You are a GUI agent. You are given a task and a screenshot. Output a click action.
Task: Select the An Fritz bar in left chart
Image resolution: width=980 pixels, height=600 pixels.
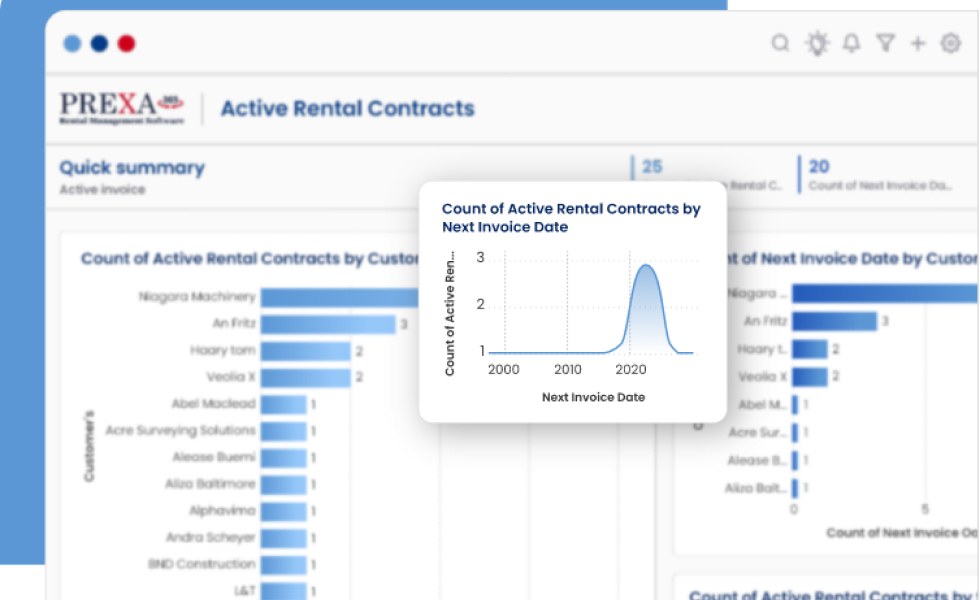click(x=328, y=324)
